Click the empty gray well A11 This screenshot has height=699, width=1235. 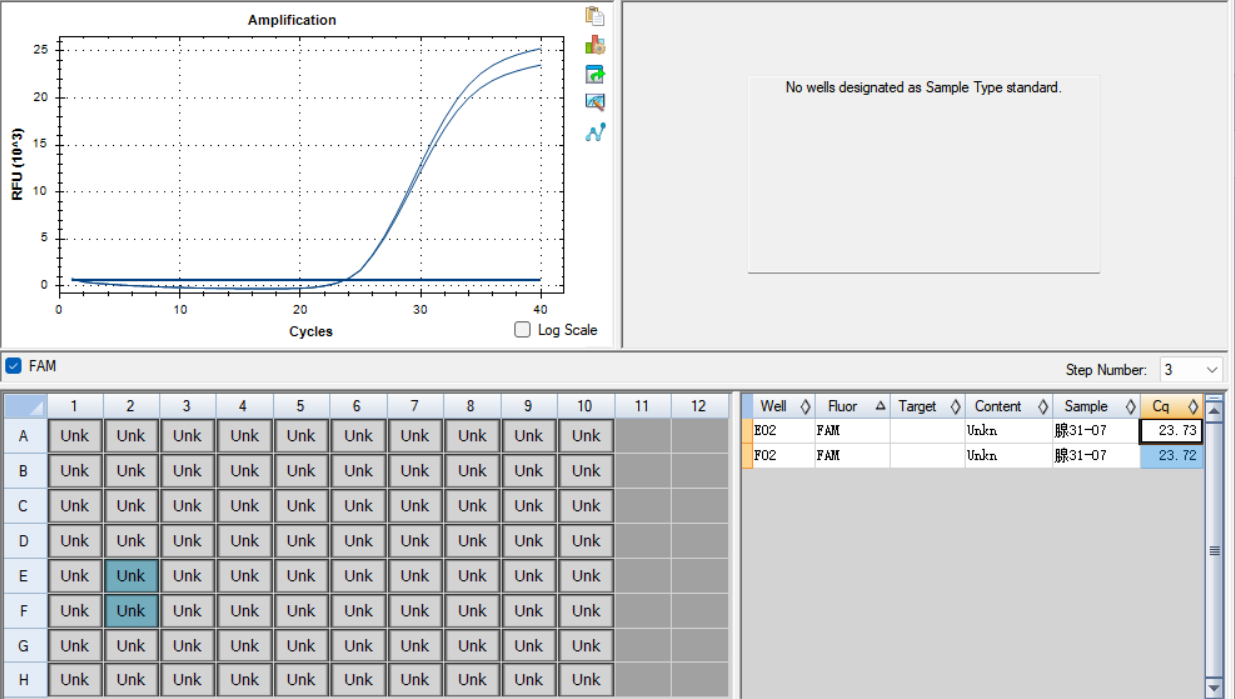[643, 436]
